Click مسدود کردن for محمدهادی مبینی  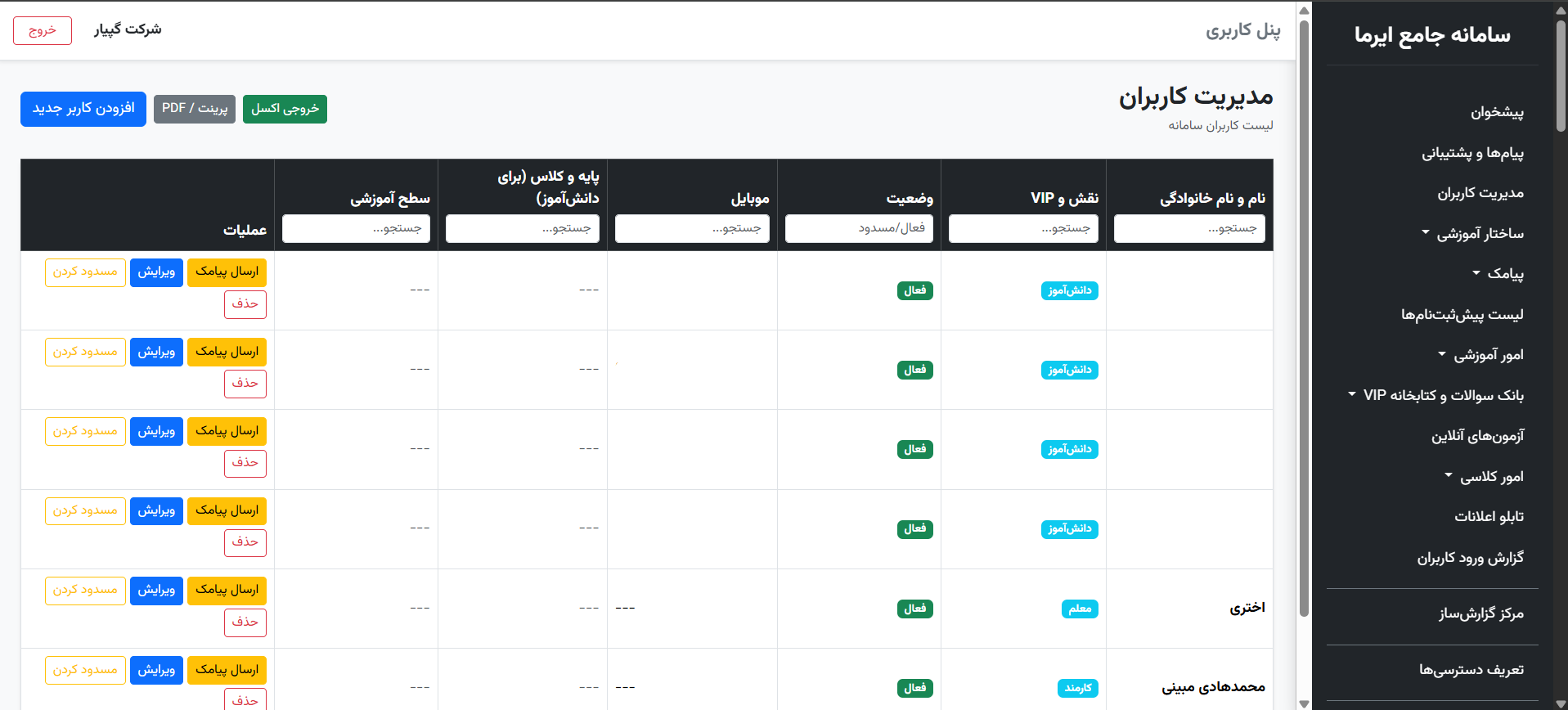(85, 670)
